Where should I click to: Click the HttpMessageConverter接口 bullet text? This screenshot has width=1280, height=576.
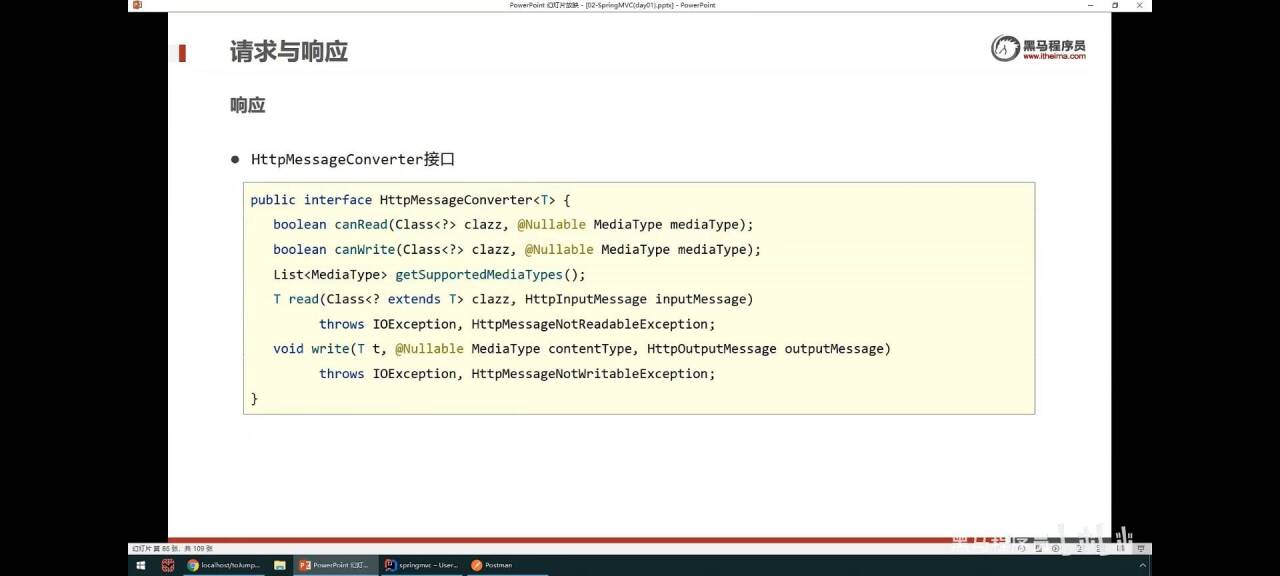pos(353,159)
